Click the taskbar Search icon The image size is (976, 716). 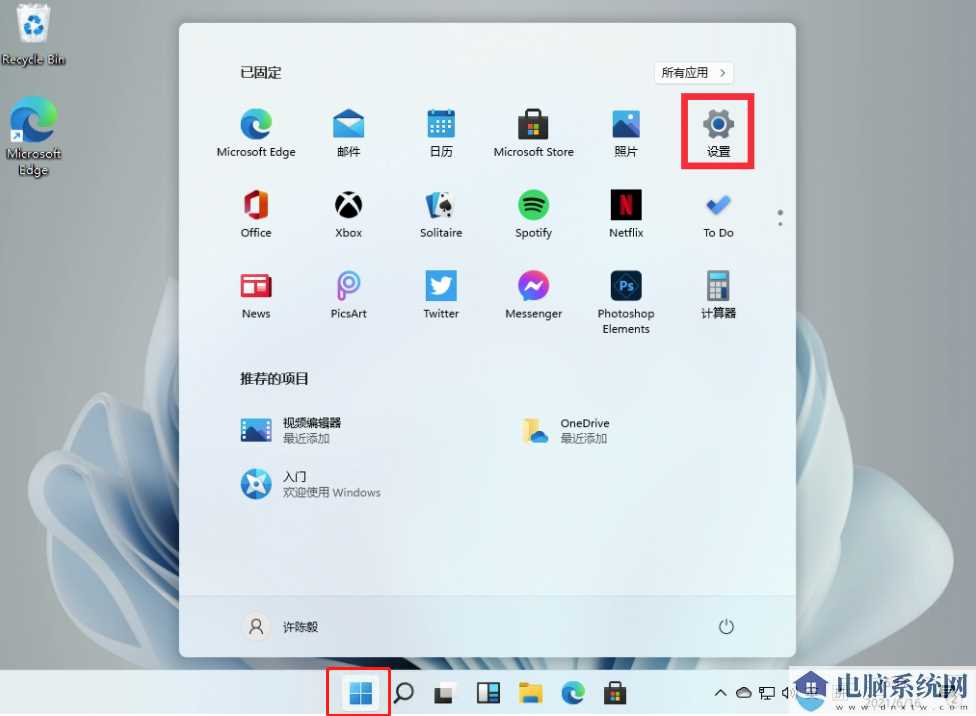[x=402, y=692]
